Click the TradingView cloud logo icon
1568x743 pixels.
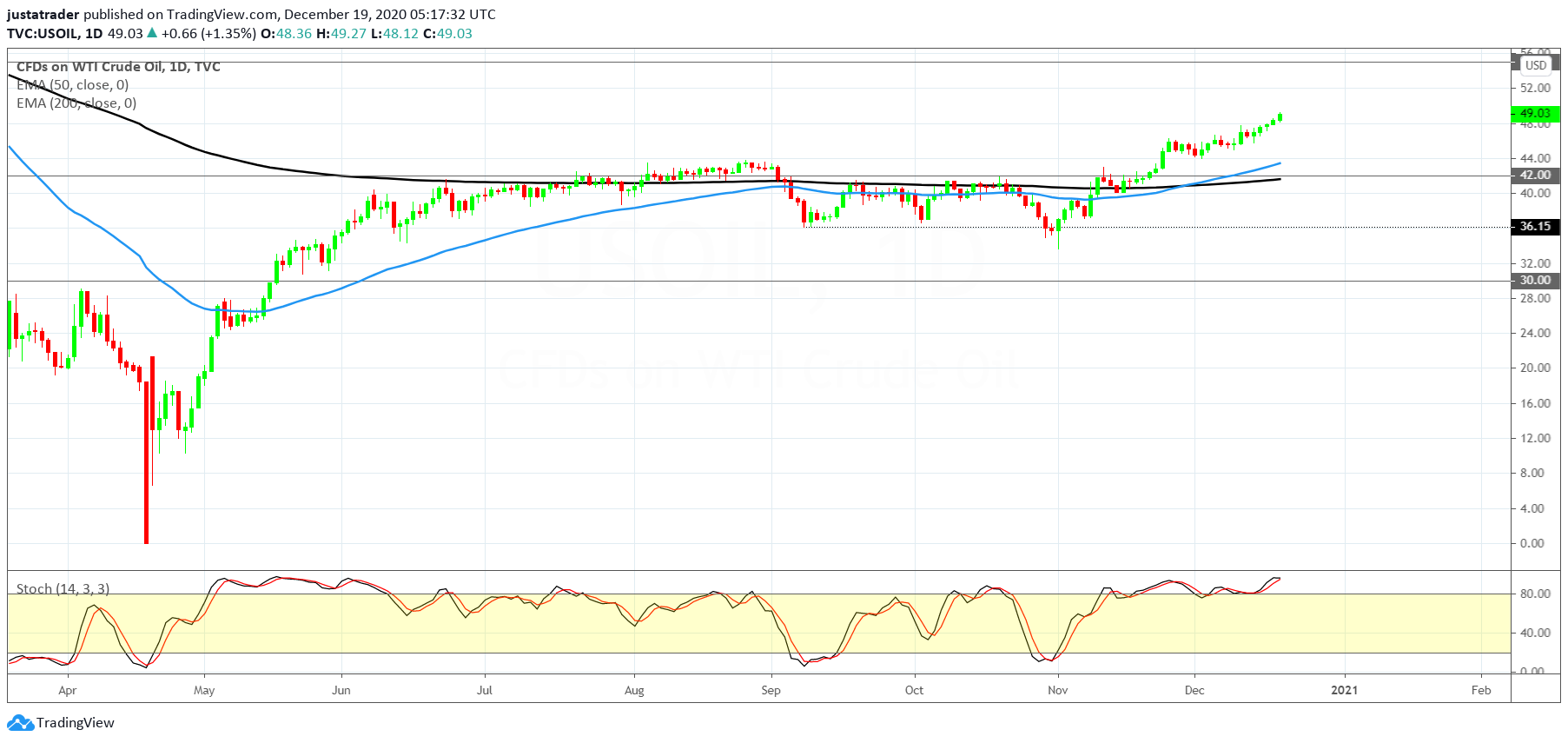(20, 723)
